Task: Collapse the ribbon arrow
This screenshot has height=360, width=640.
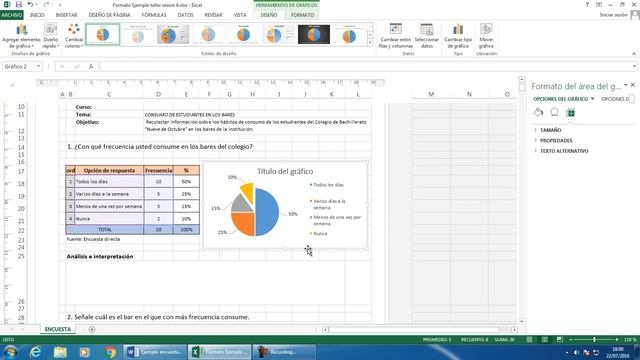Action: pyautogui.click(x=634, y=53)
